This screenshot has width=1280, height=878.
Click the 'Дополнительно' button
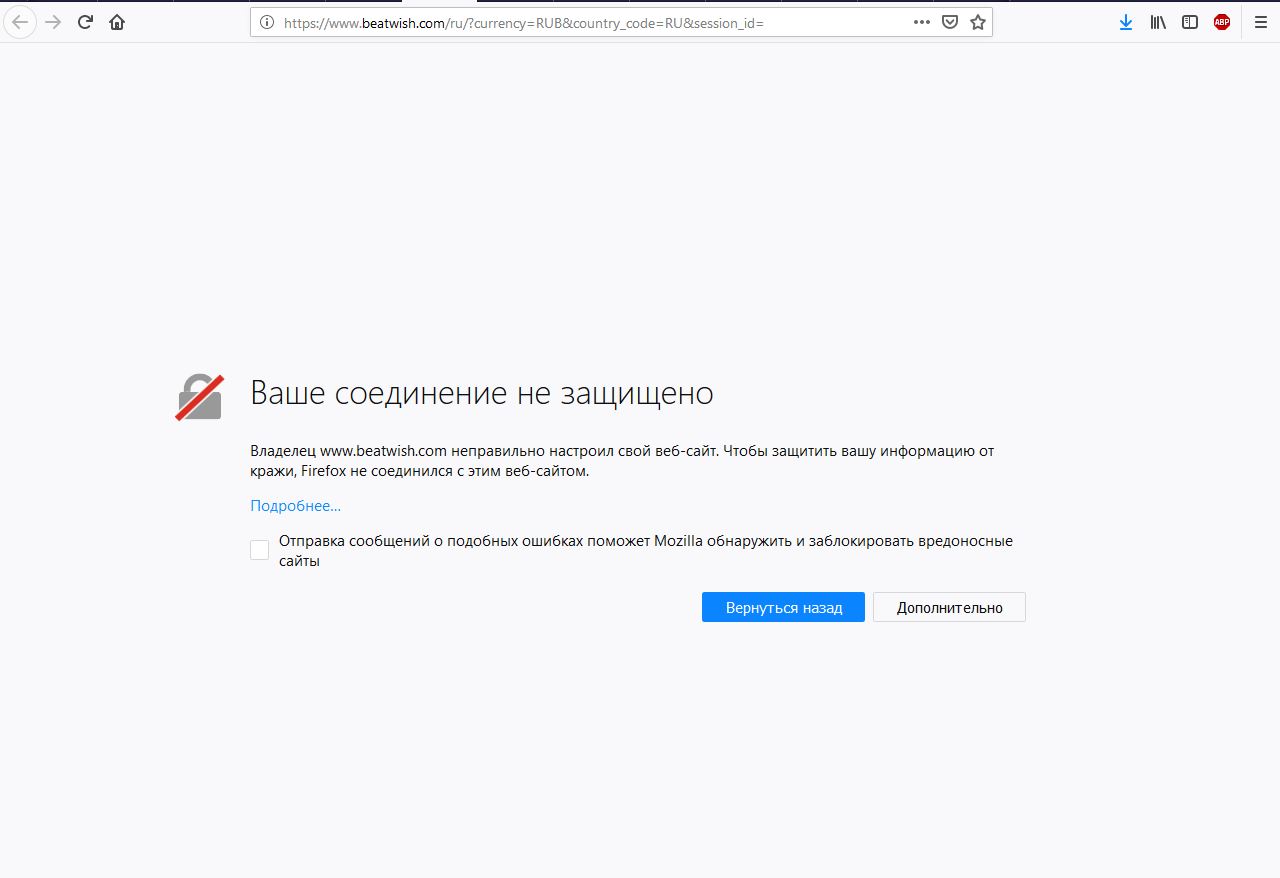[949, 607]
